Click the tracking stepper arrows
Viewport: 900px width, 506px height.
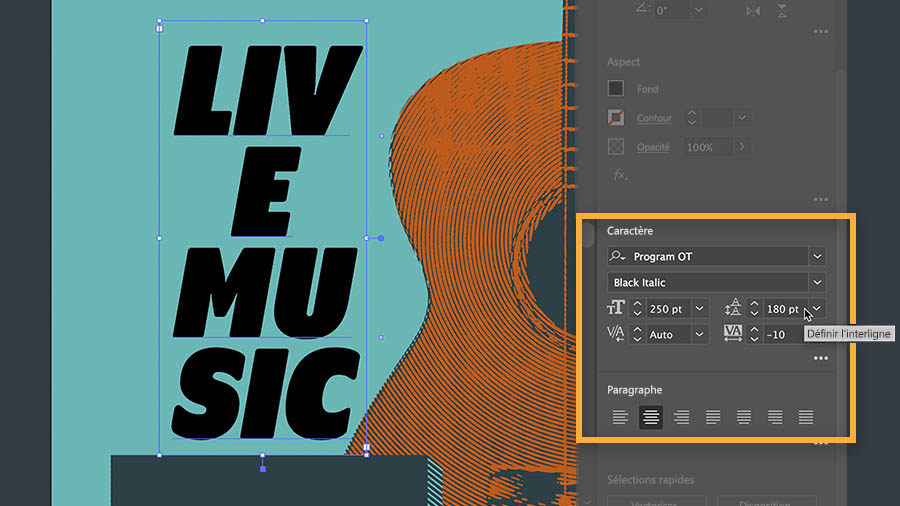pos(754,334)
